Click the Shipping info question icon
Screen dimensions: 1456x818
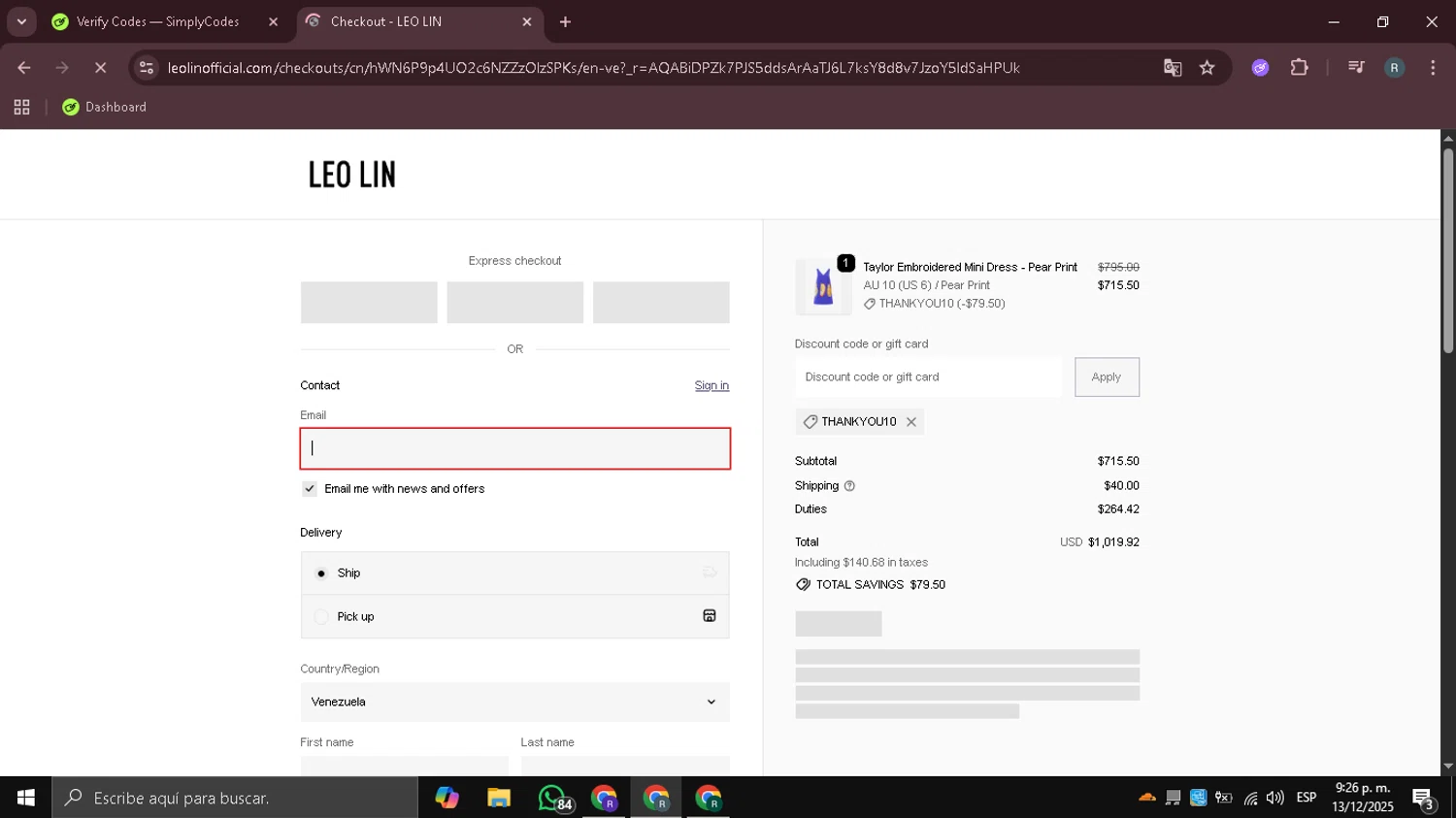coord(849,486)
